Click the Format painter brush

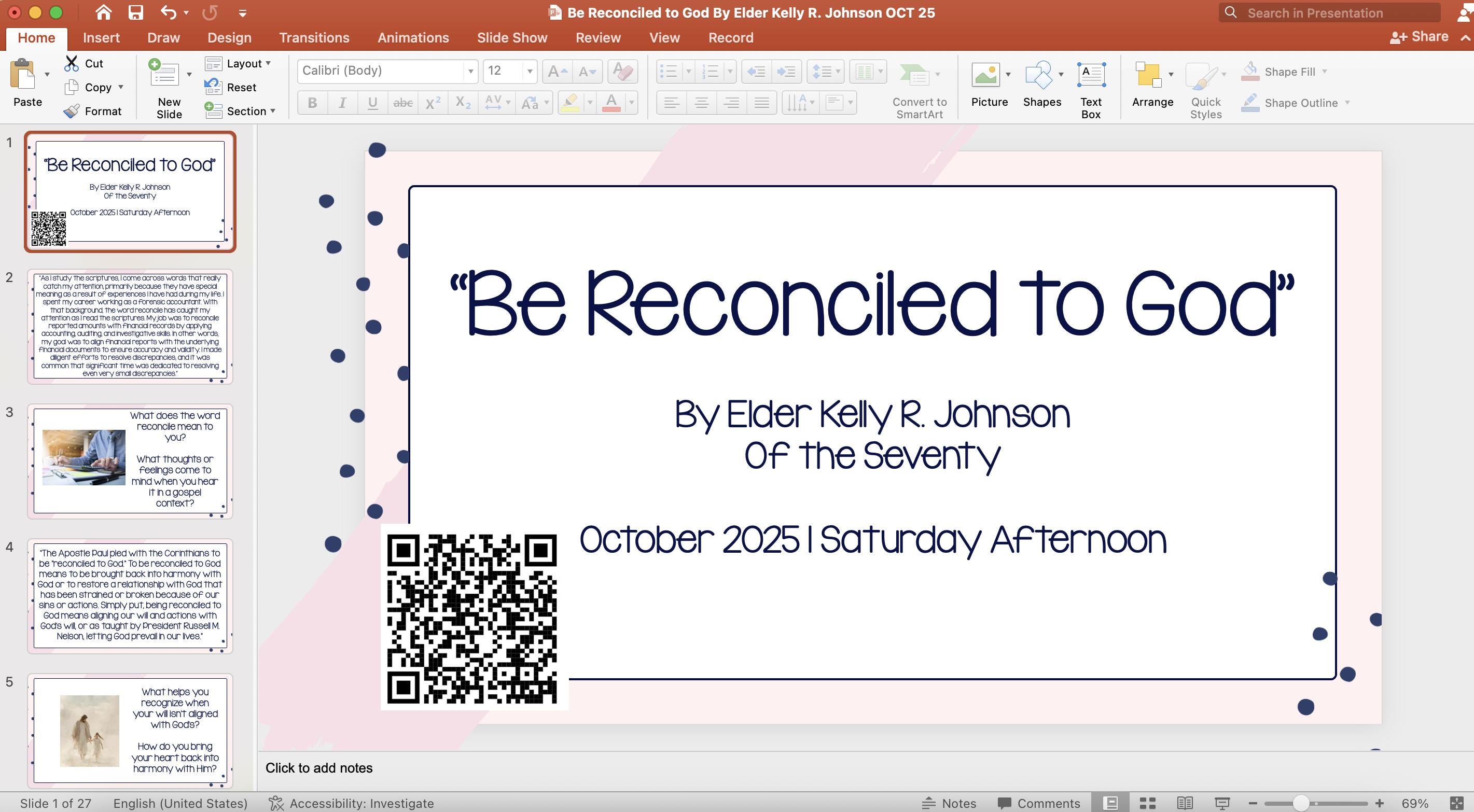[72, 111]
